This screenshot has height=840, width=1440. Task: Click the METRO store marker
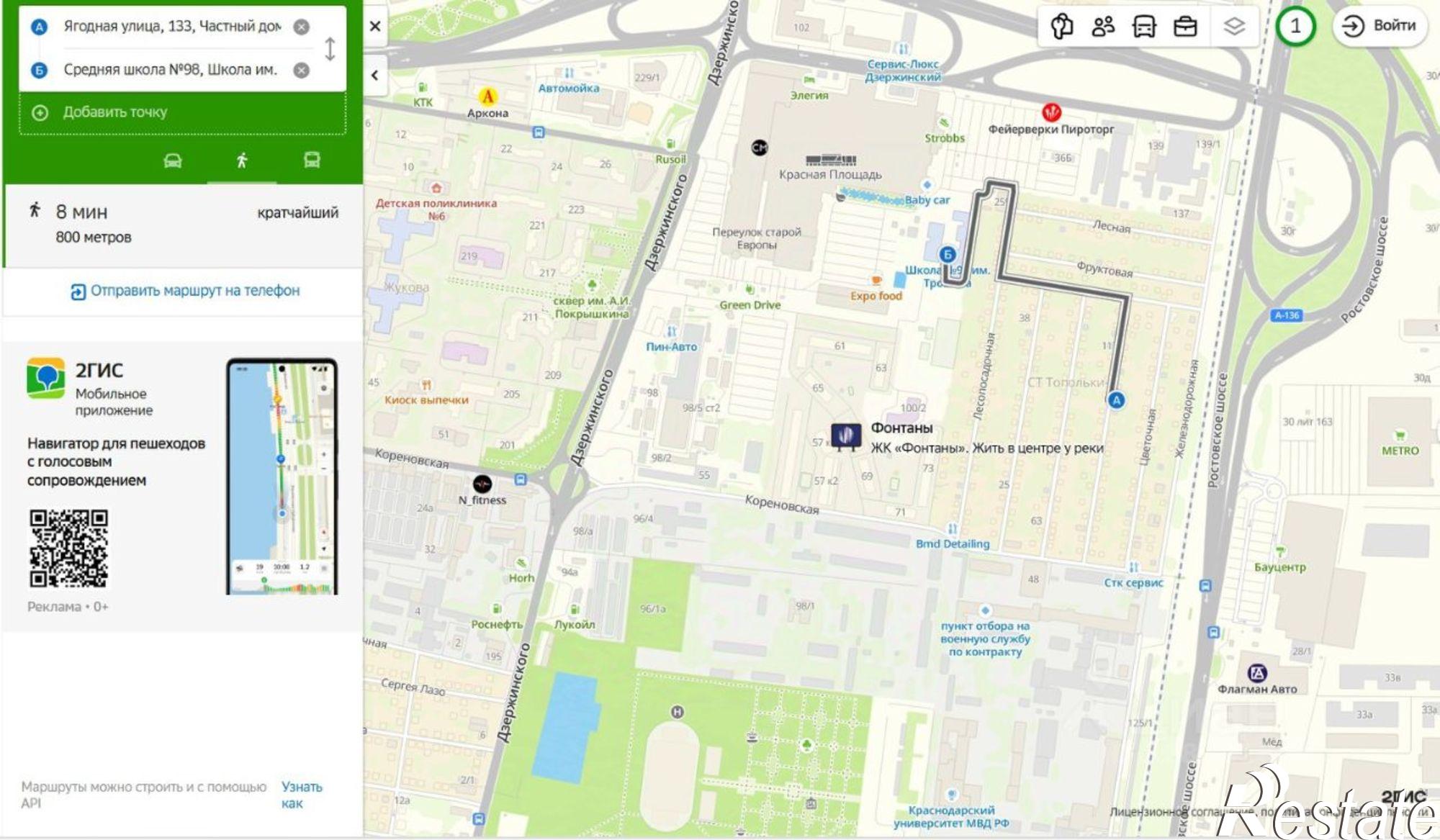(1400, 435)
